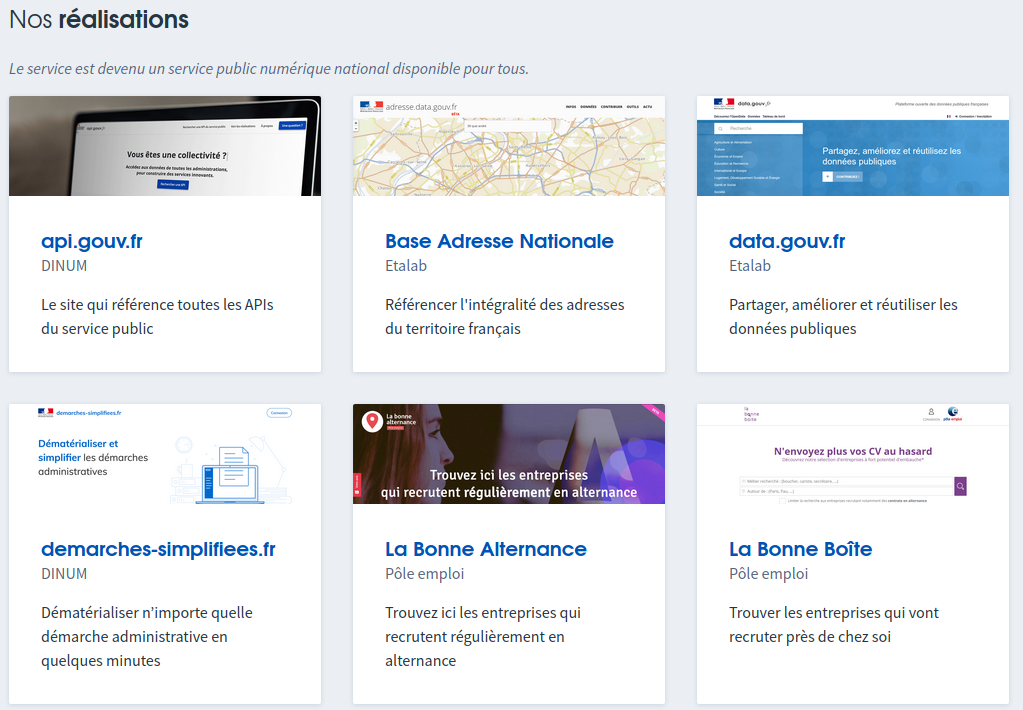Click the French flag logo in demarches-simplifiees thumbnail

46,412
